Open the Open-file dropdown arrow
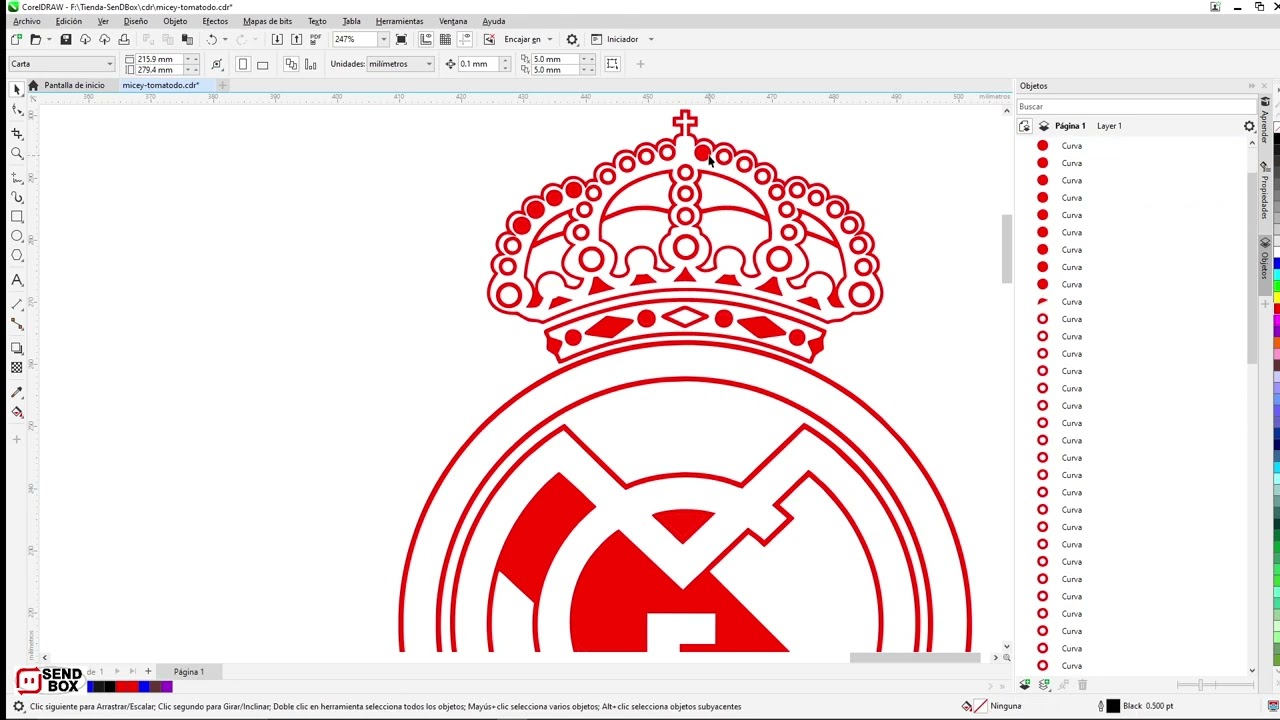 click(49, 39)
